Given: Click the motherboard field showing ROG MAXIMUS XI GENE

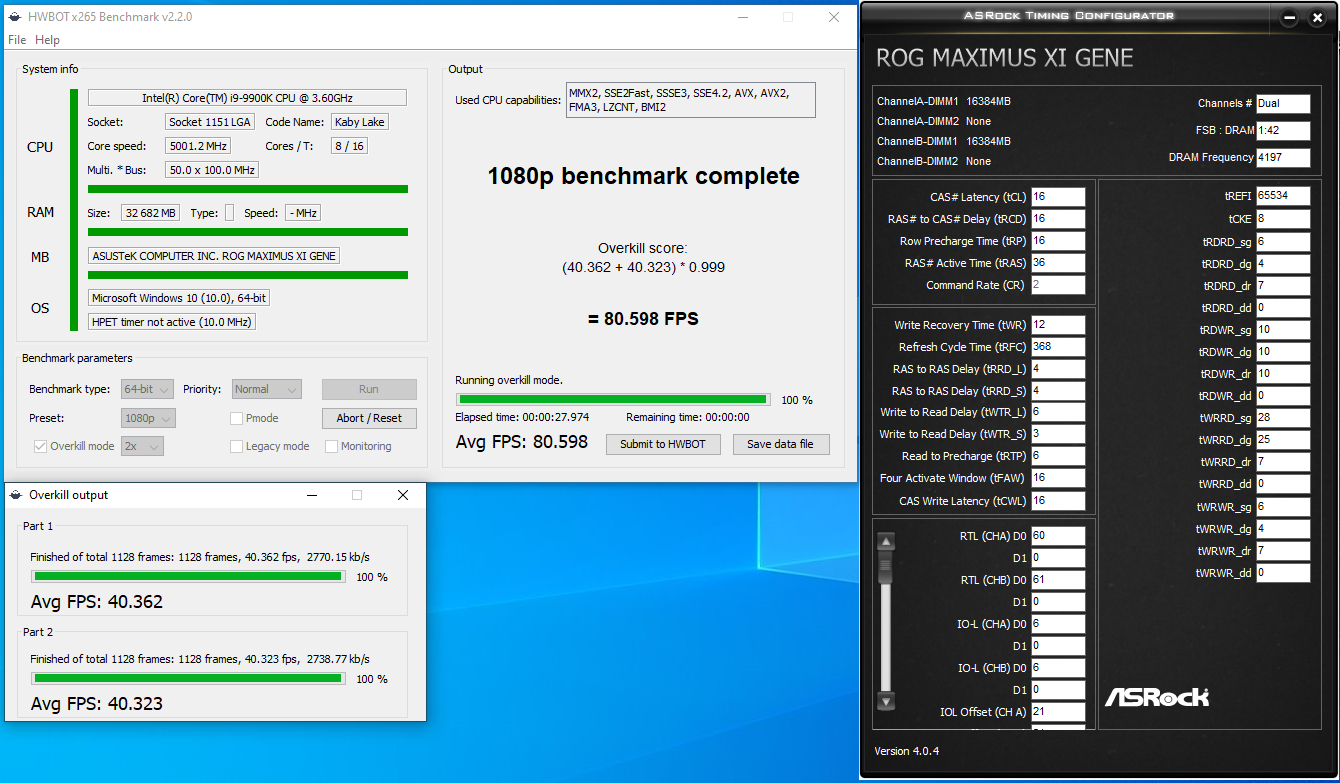Looking at the screenshot, I should coord(214,256).
